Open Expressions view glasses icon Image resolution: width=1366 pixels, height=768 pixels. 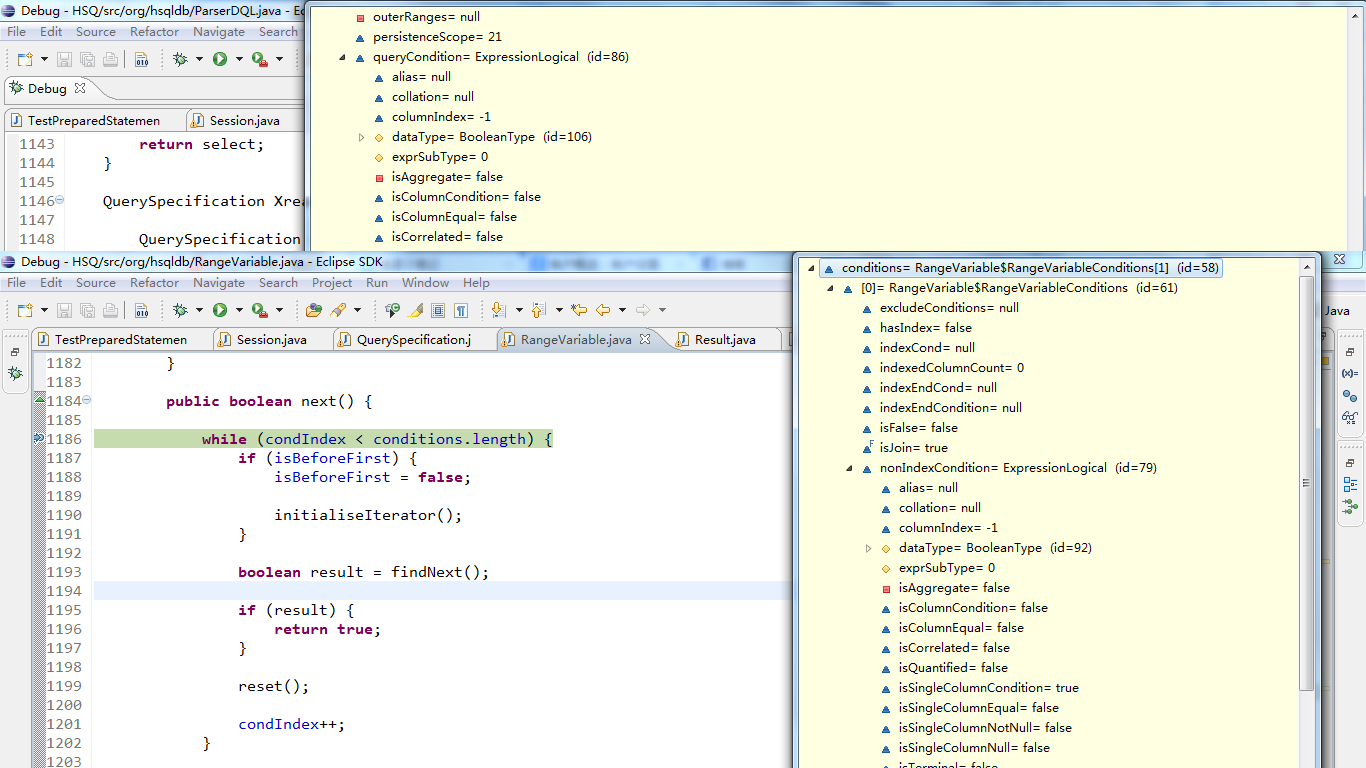pos(1349,418)
